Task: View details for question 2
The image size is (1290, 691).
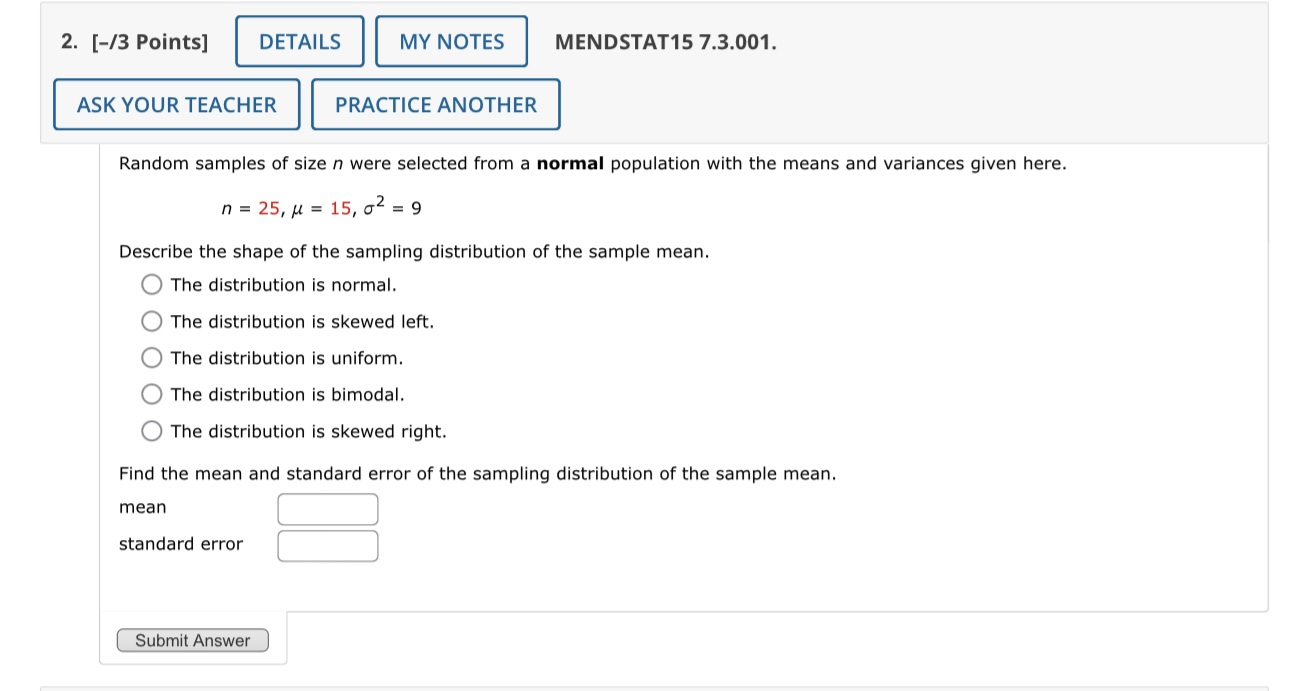Action: [299, 41]
